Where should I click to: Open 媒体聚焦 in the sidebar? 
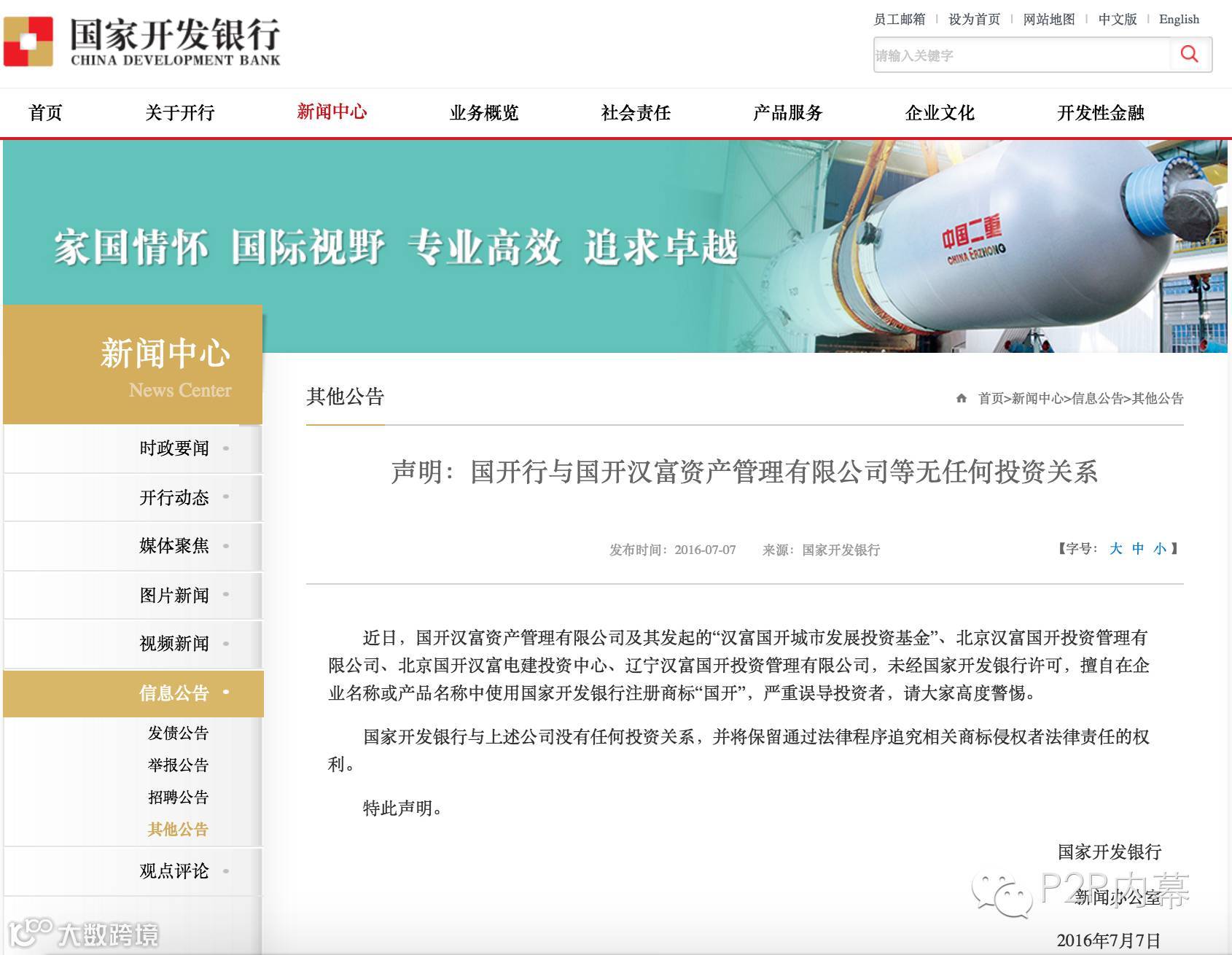(133, 546)
